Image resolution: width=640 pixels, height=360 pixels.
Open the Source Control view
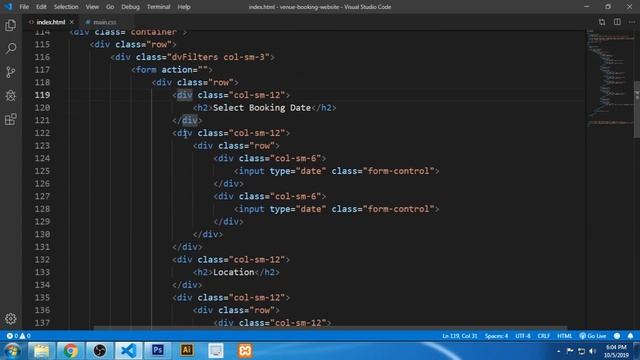tap(11, 72)
